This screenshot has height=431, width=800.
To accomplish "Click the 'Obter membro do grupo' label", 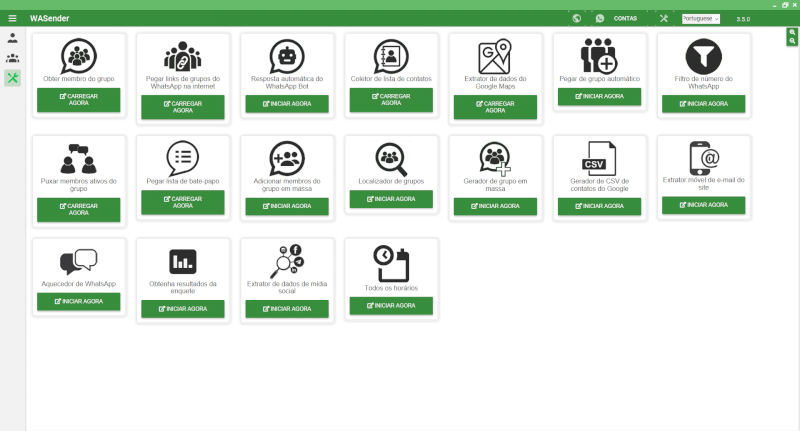I will (x=79, y=79).
